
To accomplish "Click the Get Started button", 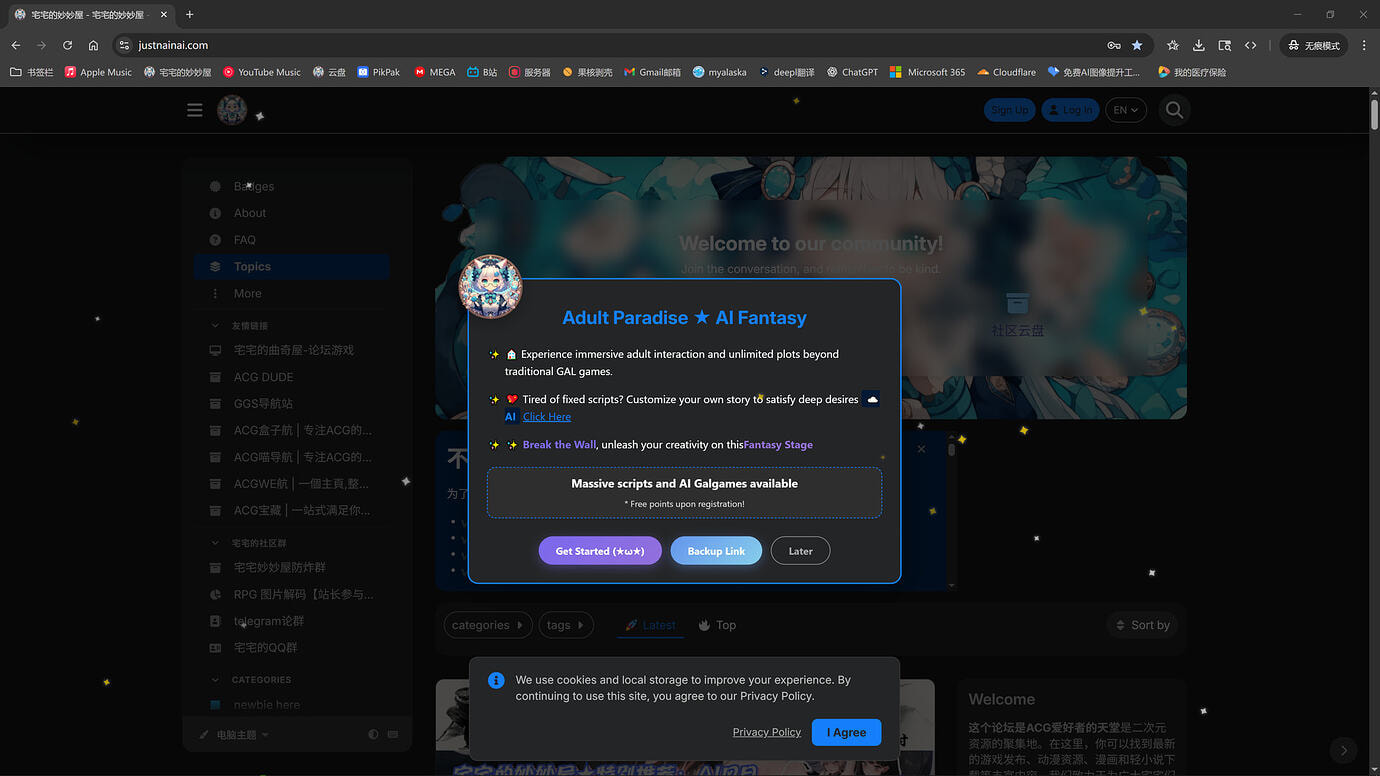I will click(600, 551).
